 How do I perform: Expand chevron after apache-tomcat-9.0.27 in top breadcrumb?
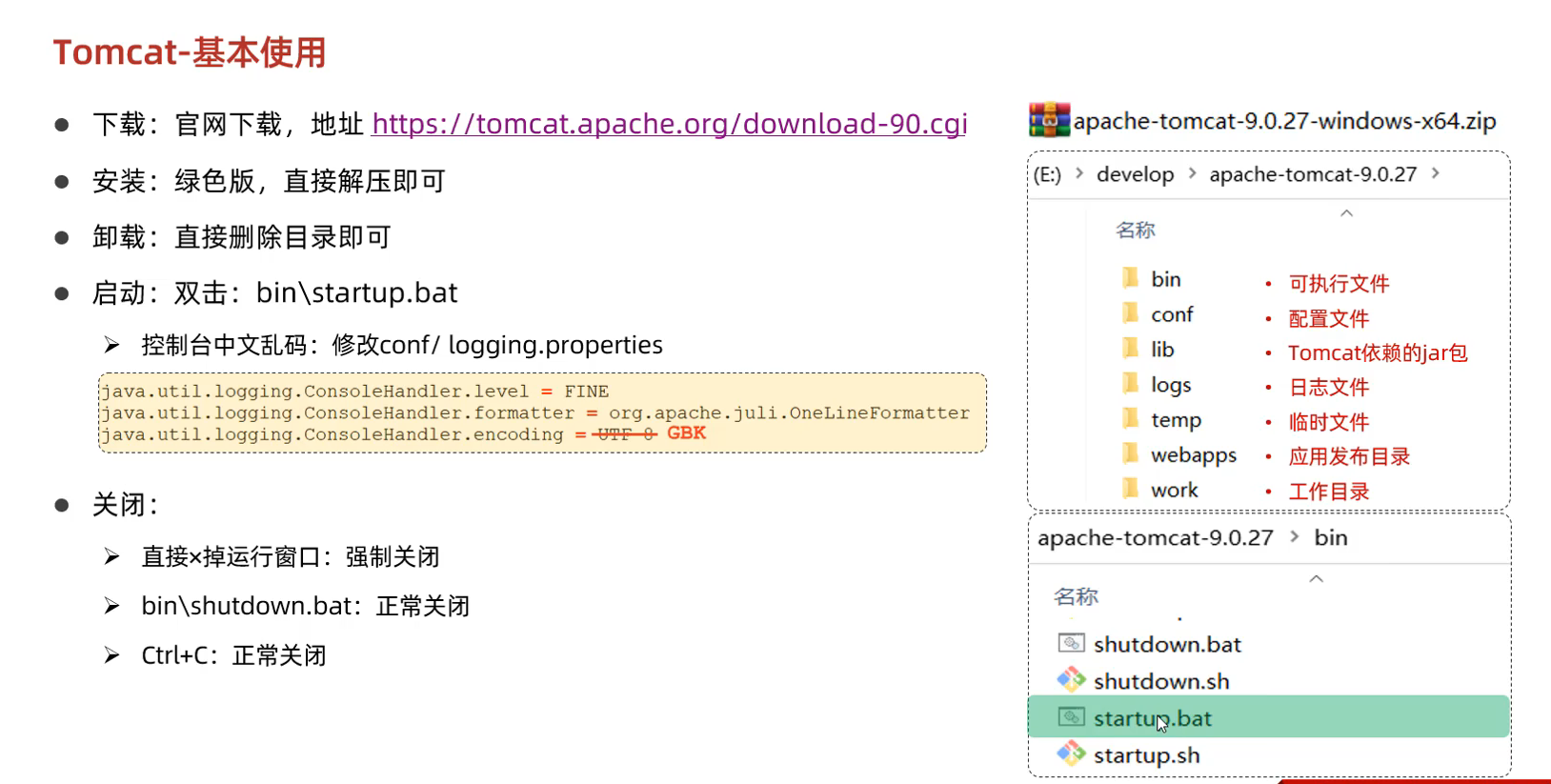click(x=1436, y=173)
